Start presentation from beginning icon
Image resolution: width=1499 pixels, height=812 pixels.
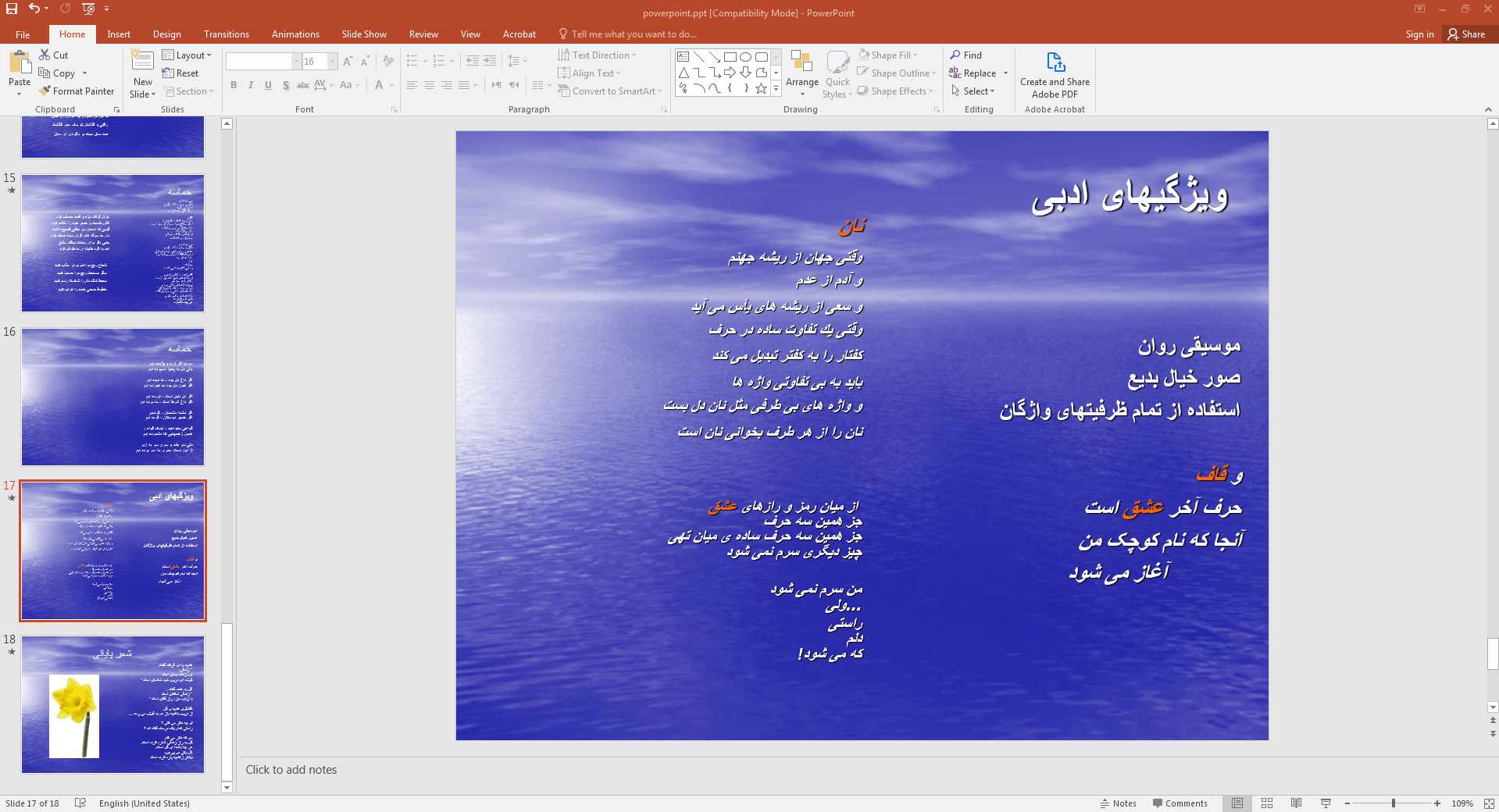(x=88, y=9)
